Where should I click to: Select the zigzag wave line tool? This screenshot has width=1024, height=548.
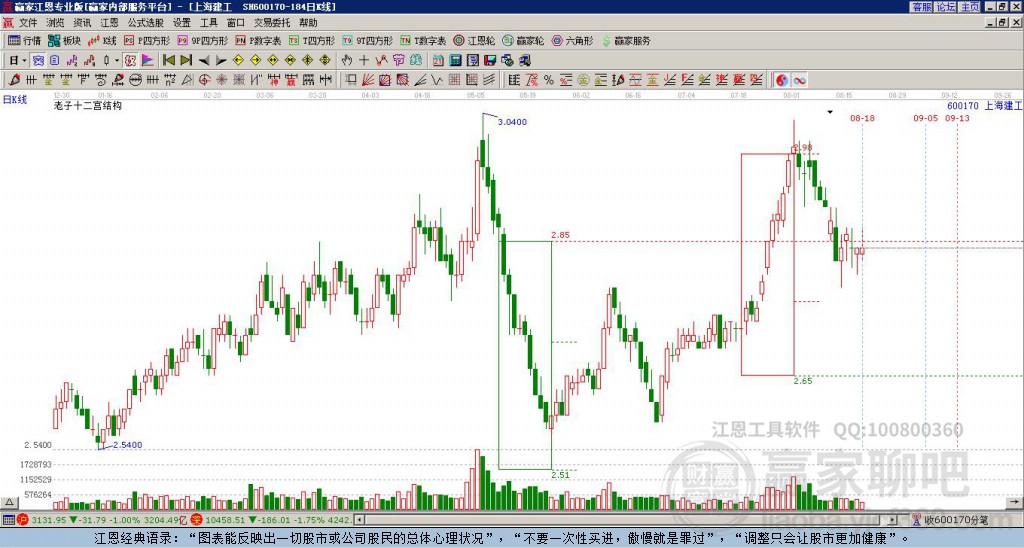tap(436, 80)
